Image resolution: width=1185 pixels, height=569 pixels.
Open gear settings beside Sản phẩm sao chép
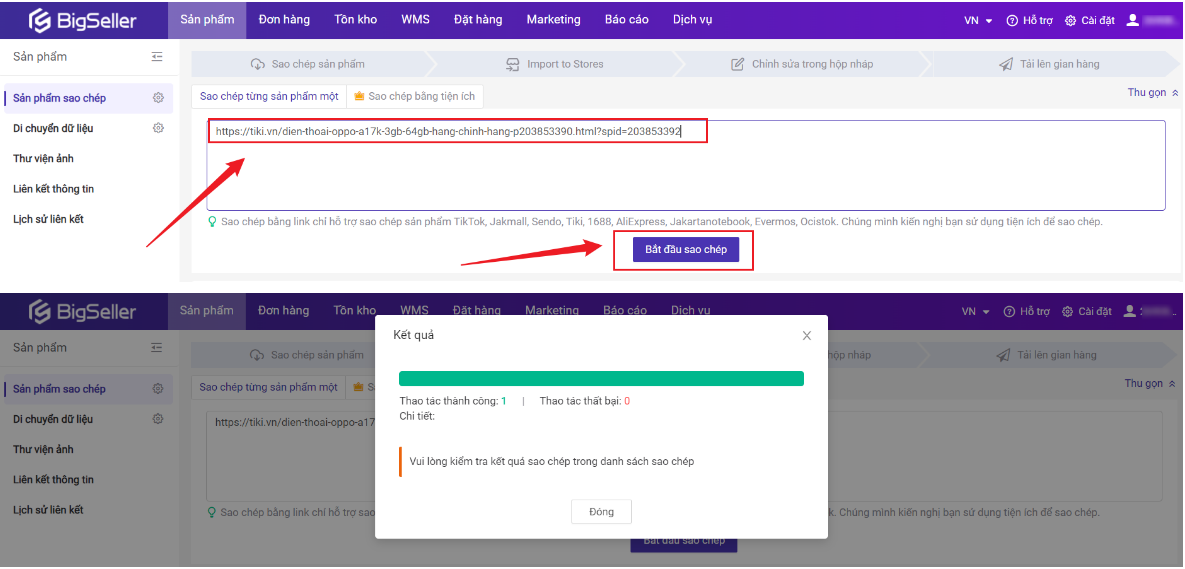coord(158,98)
